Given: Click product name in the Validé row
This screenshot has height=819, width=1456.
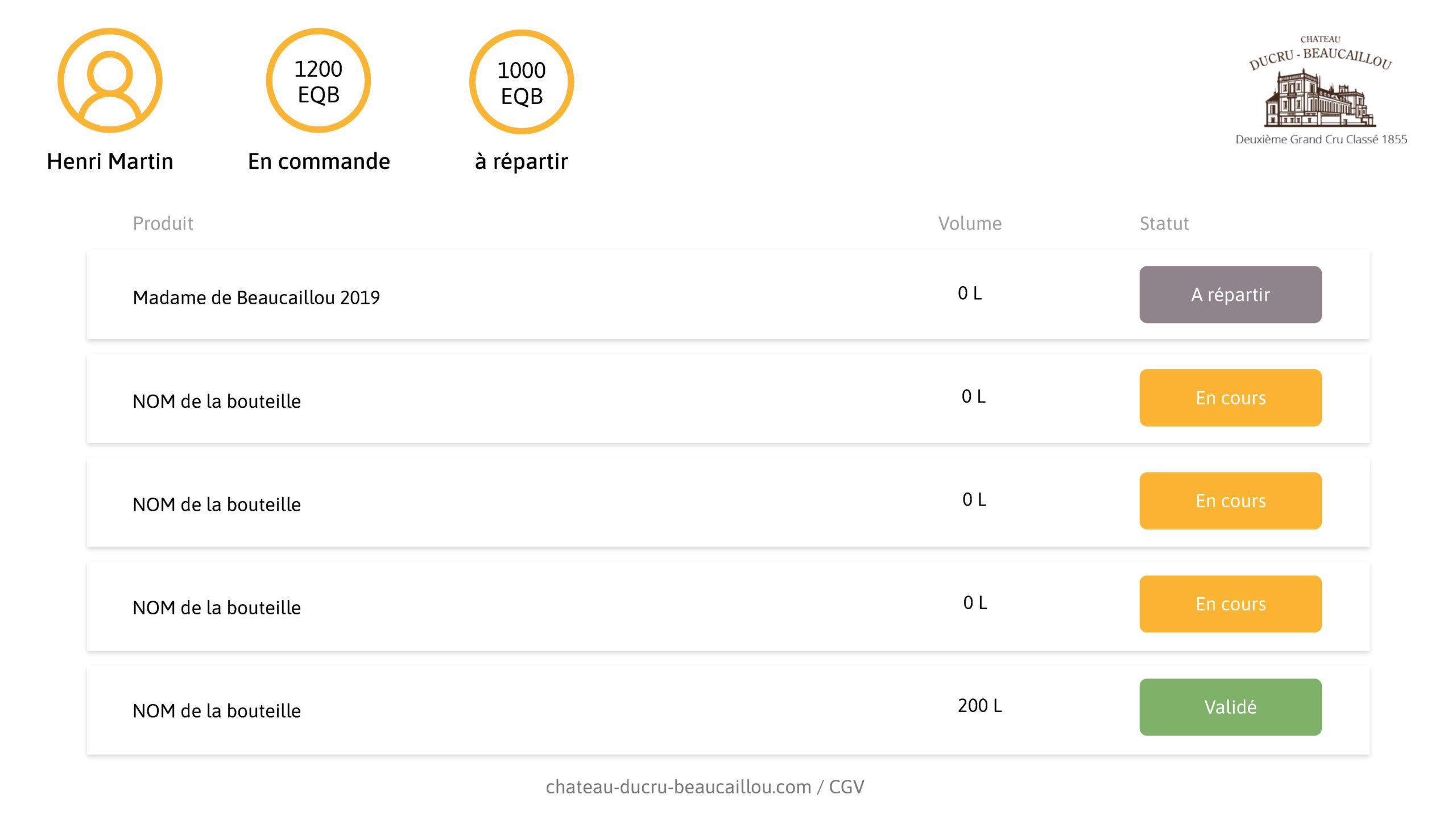Looking at the screenshot, I should [217, 711].
